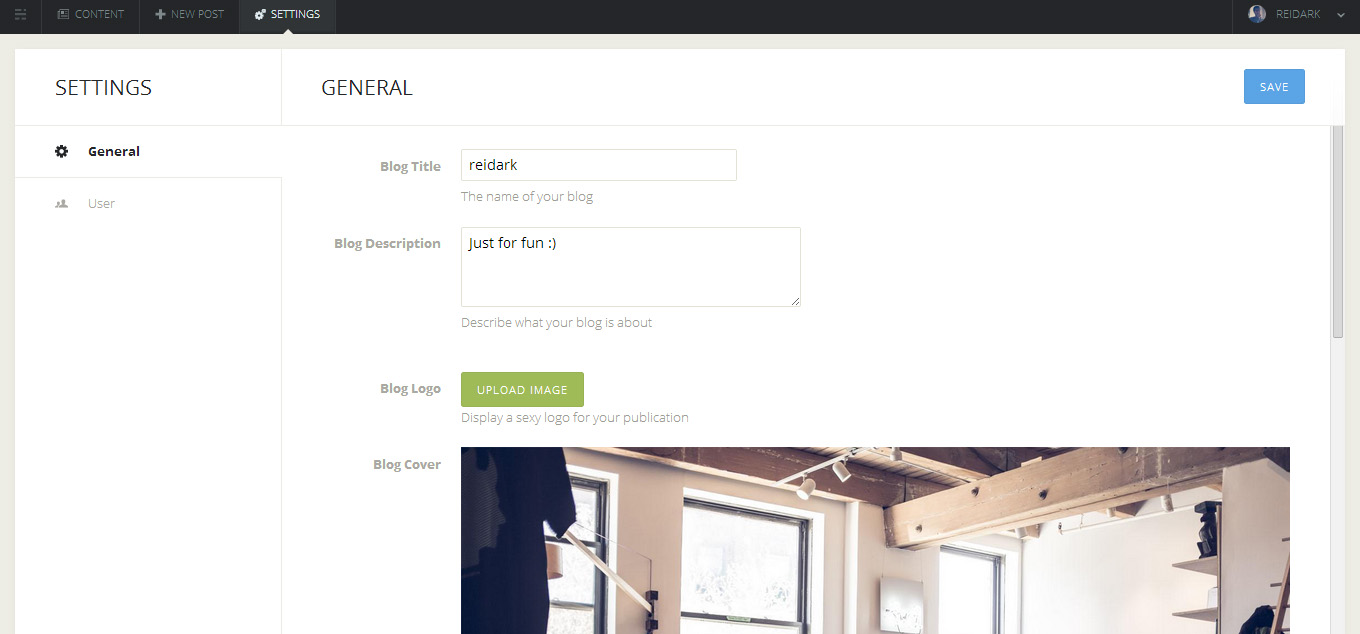Image resolution: width=1360 pixels, height=634 pixels.
Task: Switch to the Settings tab label
Action: pyautogui.click(x=295, y=15)
